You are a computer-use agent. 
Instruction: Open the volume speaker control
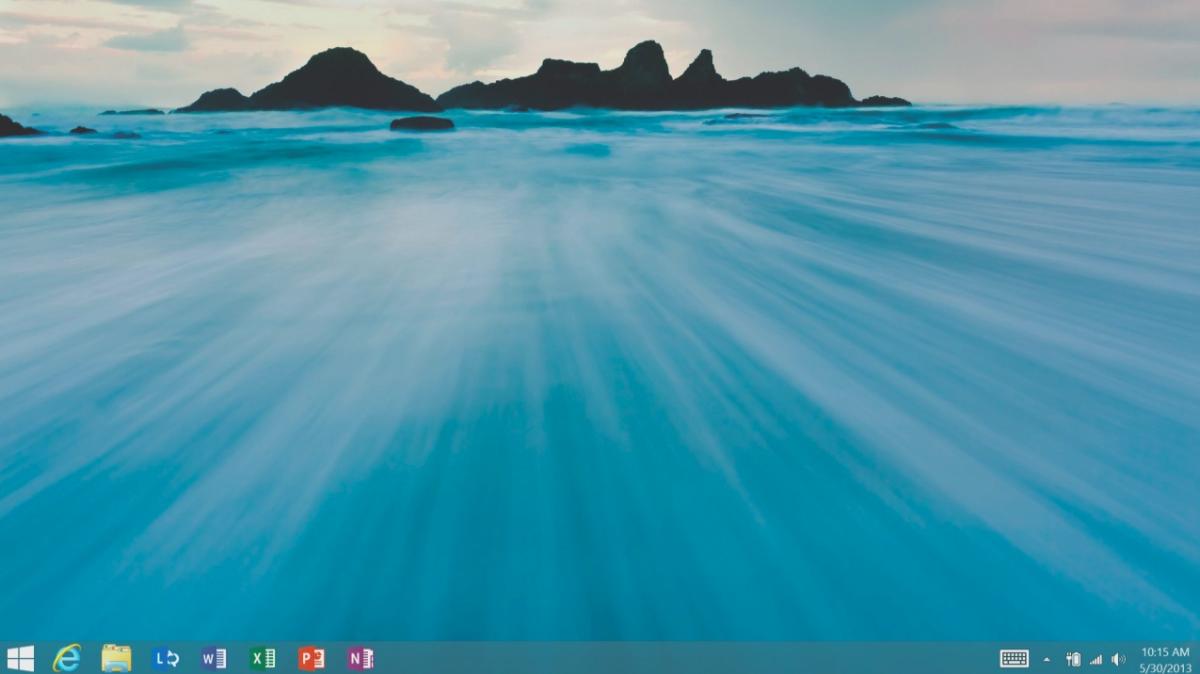(x=1118, y=659)
